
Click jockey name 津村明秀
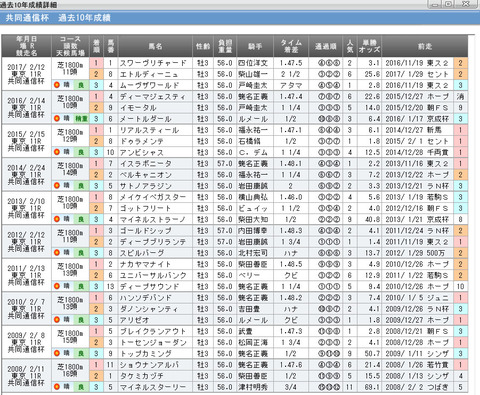(x=253, y=387)
